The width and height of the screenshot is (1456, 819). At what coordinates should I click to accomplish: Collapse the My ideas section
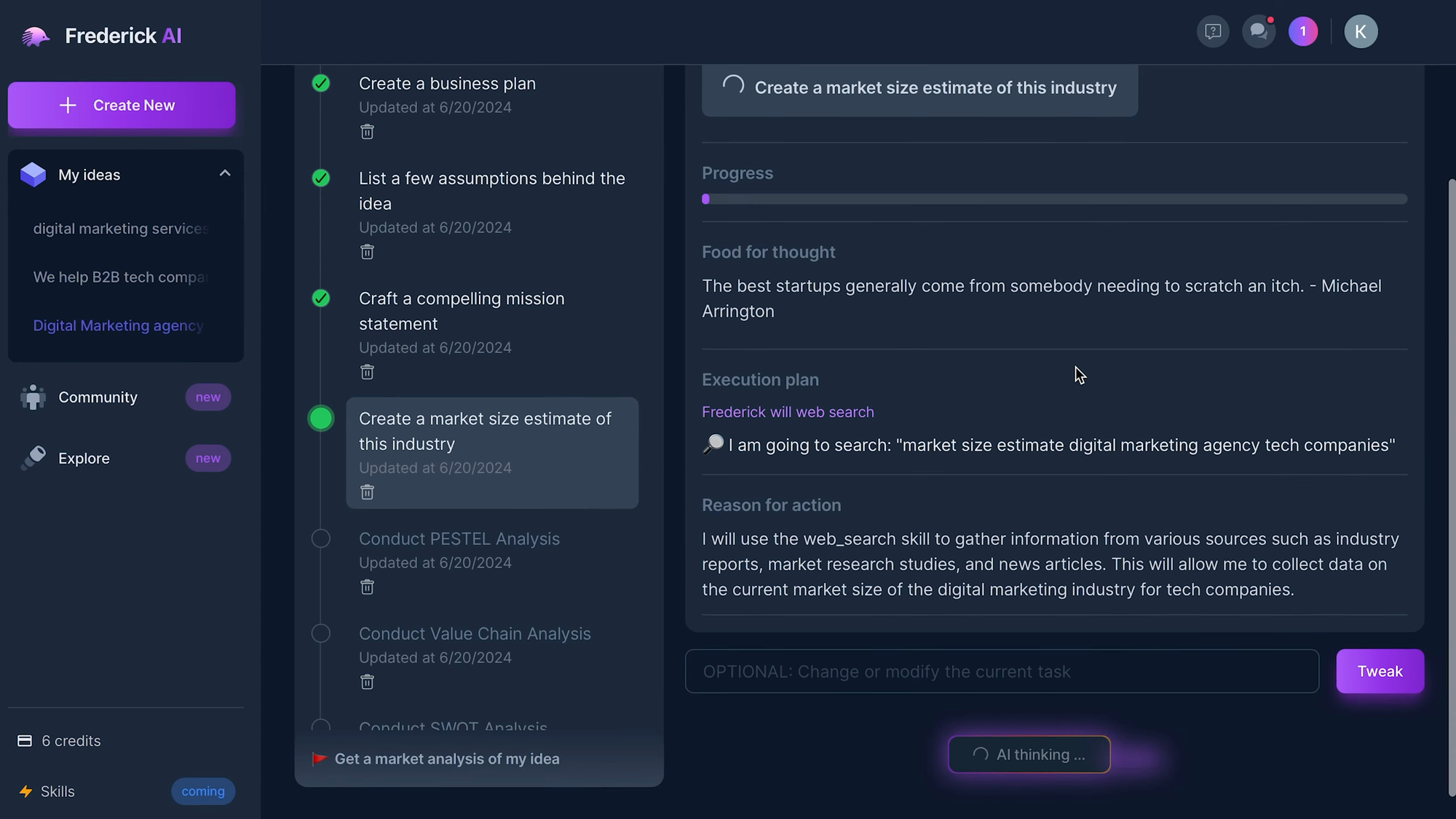[x=225, y=173]
